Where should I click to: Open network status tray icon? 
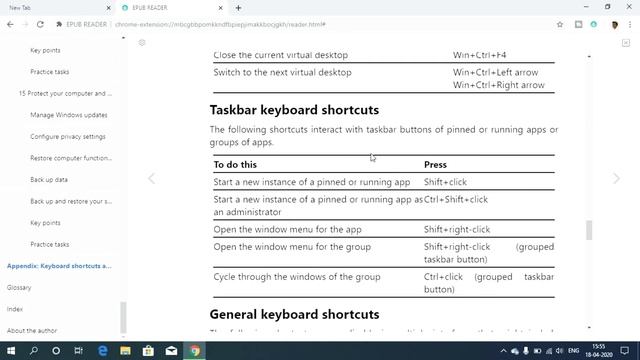(x=549, y=351)
